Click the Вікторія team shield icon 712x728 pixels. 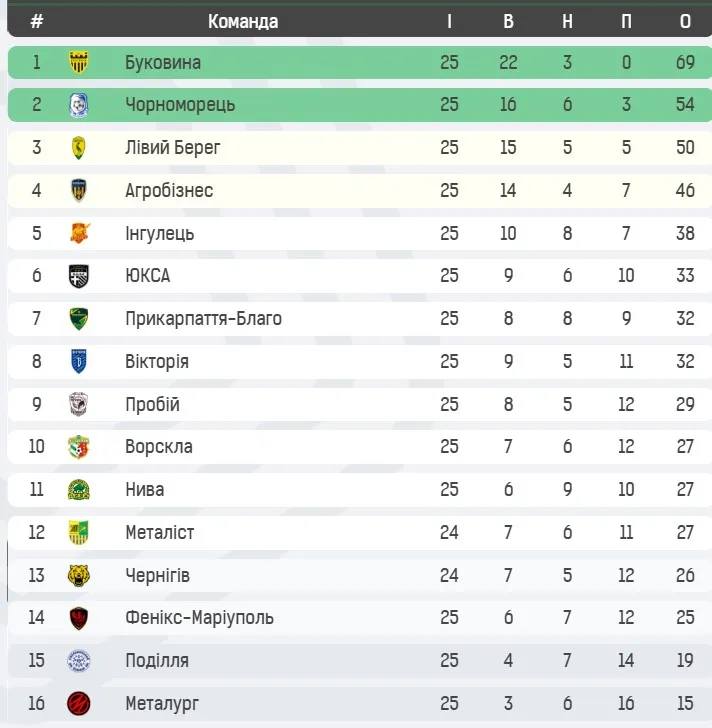click(78, 361)
